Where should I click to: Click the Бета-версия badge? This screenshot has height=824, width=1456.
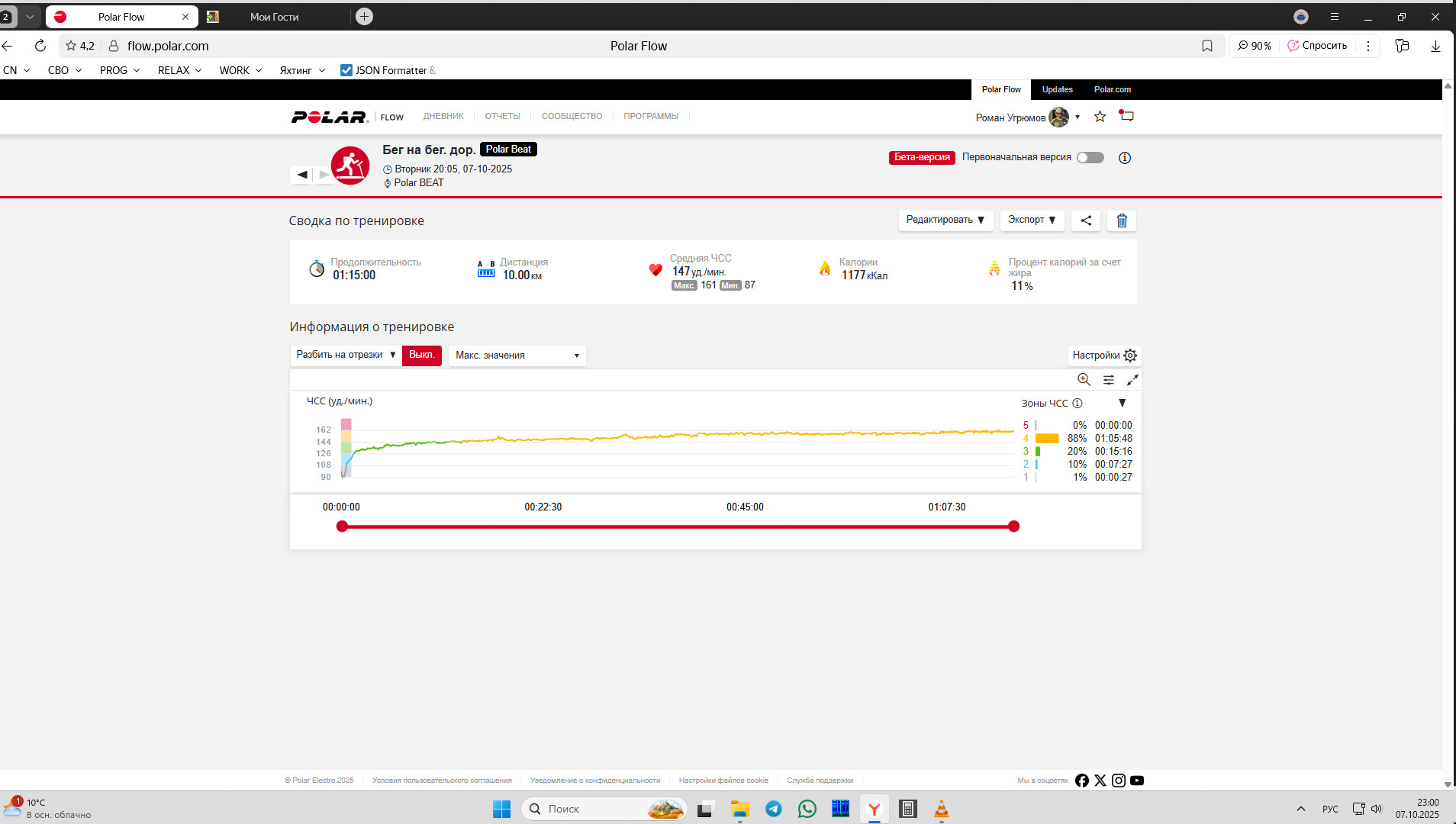922,158
